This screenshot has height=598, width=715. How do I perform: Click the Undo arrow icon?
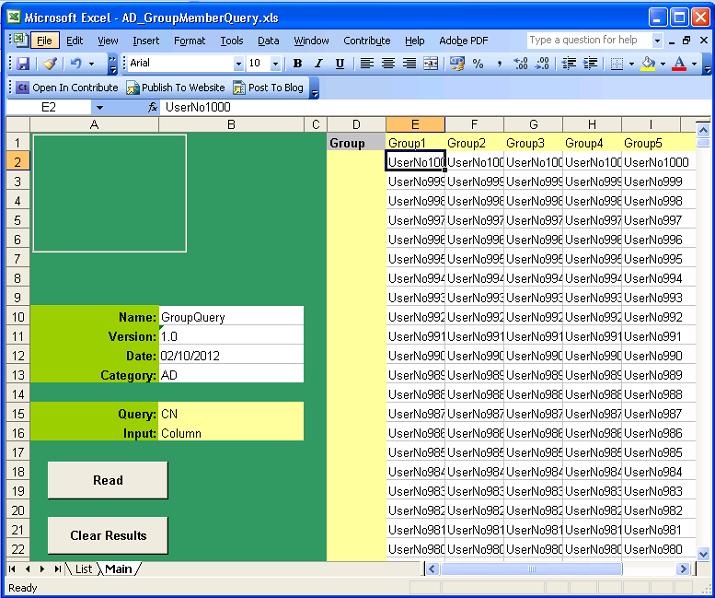tap(75, 63)
